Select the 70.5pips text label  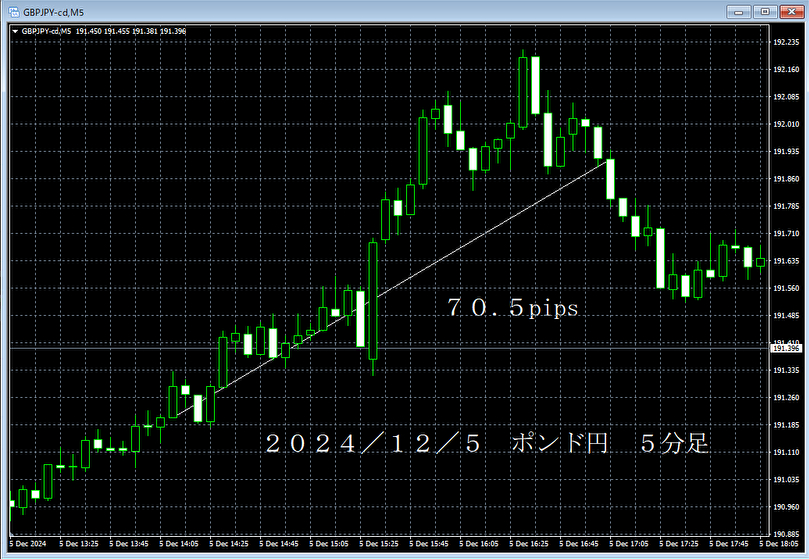[x=513, y=308]
